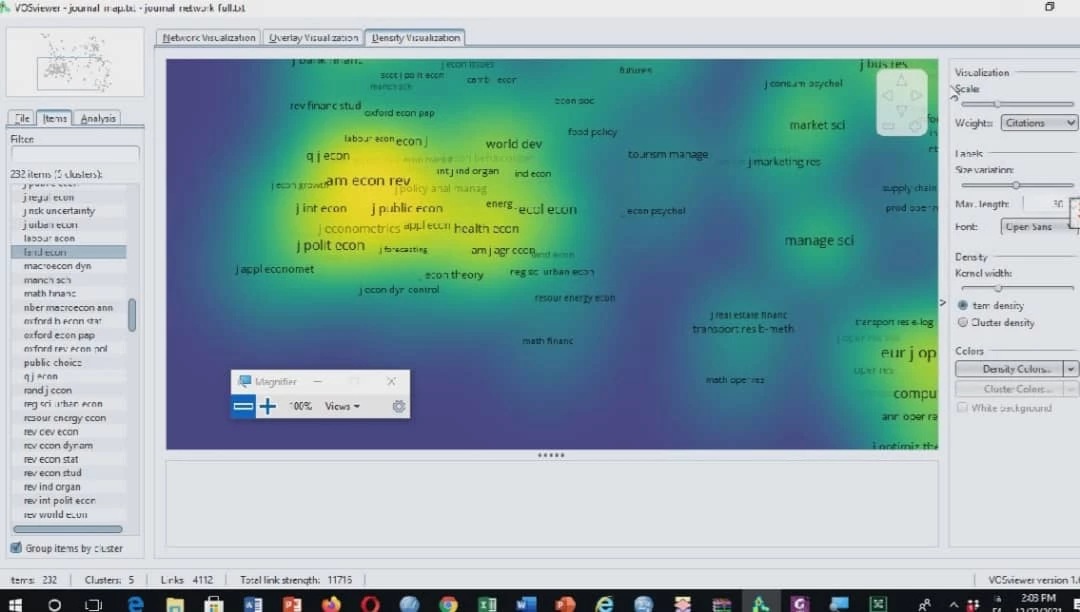This screenshot has height=612, width=1080.
Task: Click the up arrow on navigation pad
Action: pyautogui.click(x=901, y=81)
